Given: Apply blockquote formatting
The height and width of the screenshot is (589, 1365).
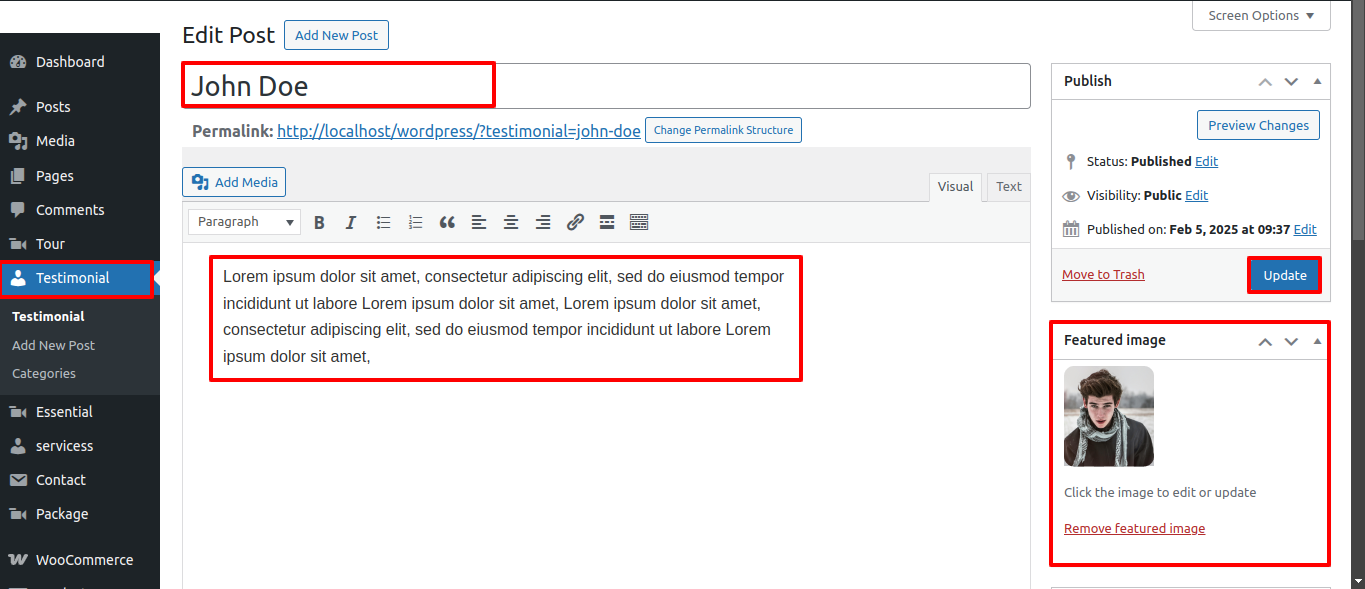Looking at the screenshot, I should [447, 222].
